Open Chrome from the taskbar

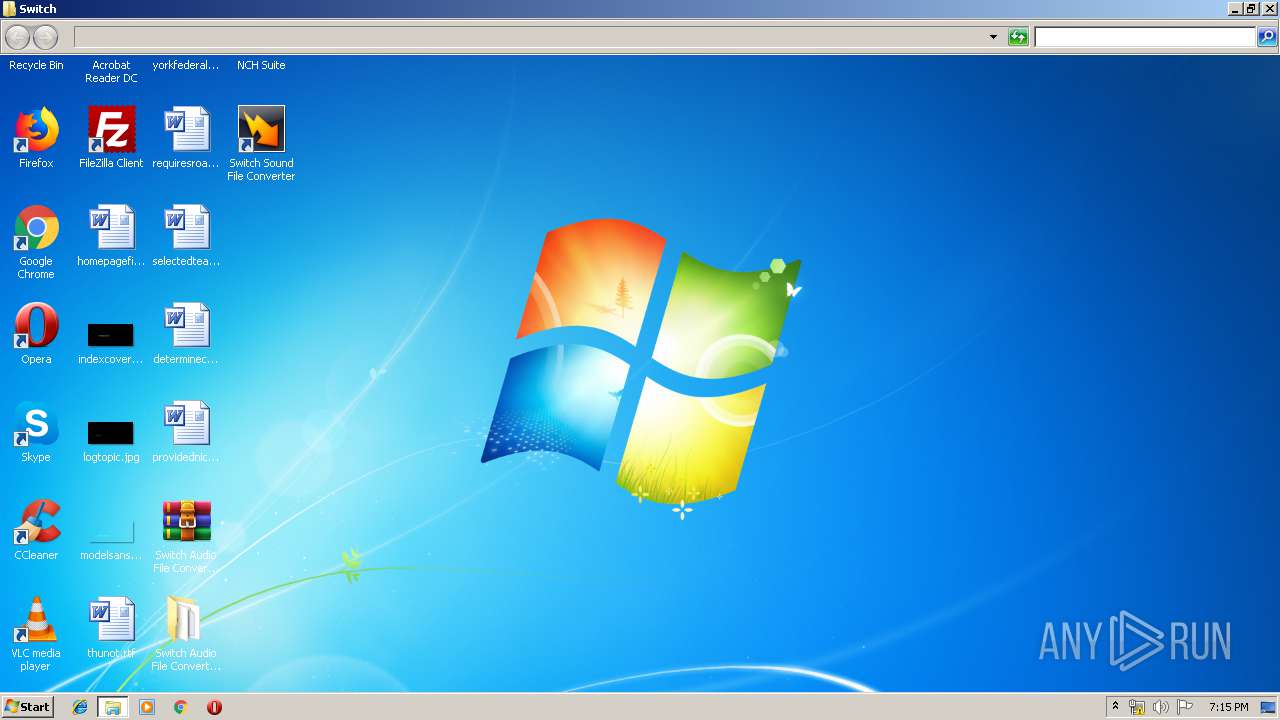[x=181, y=707]
